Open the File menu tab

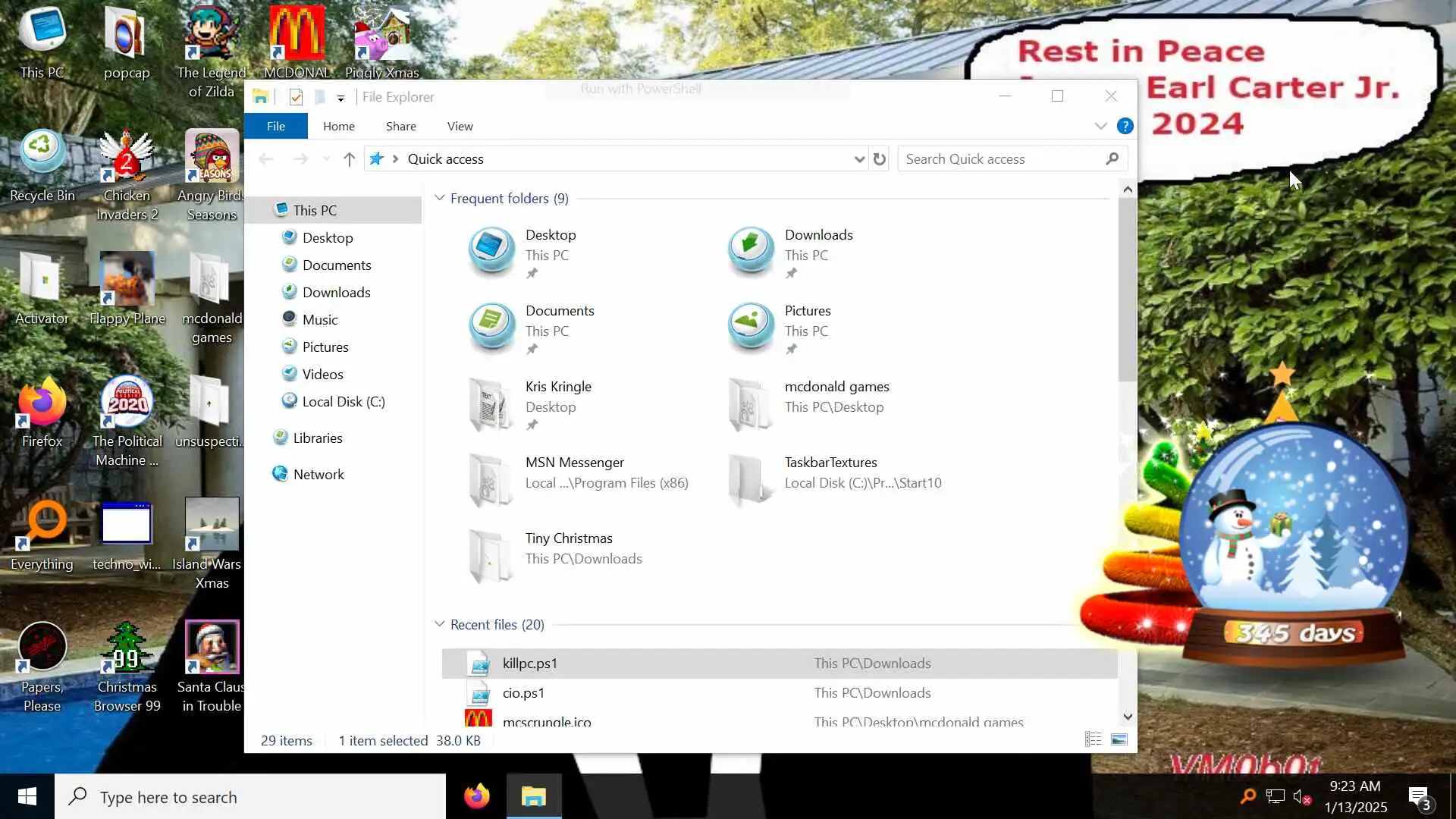275,127
